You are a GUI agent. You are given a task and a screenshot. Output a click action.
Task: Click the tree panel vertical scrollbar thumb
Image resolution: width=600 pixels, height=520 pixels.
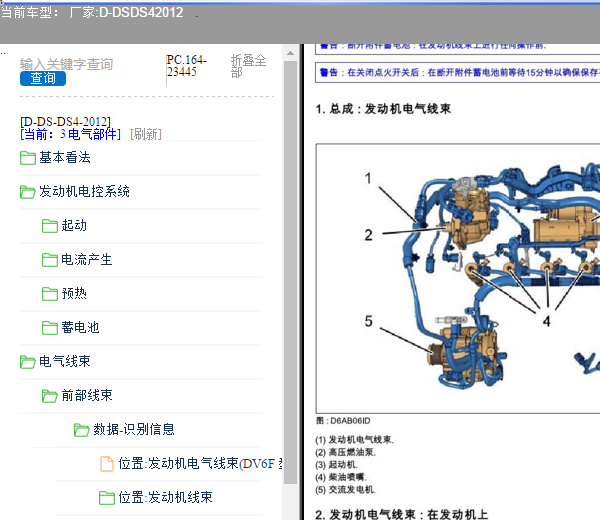(290, 272)
